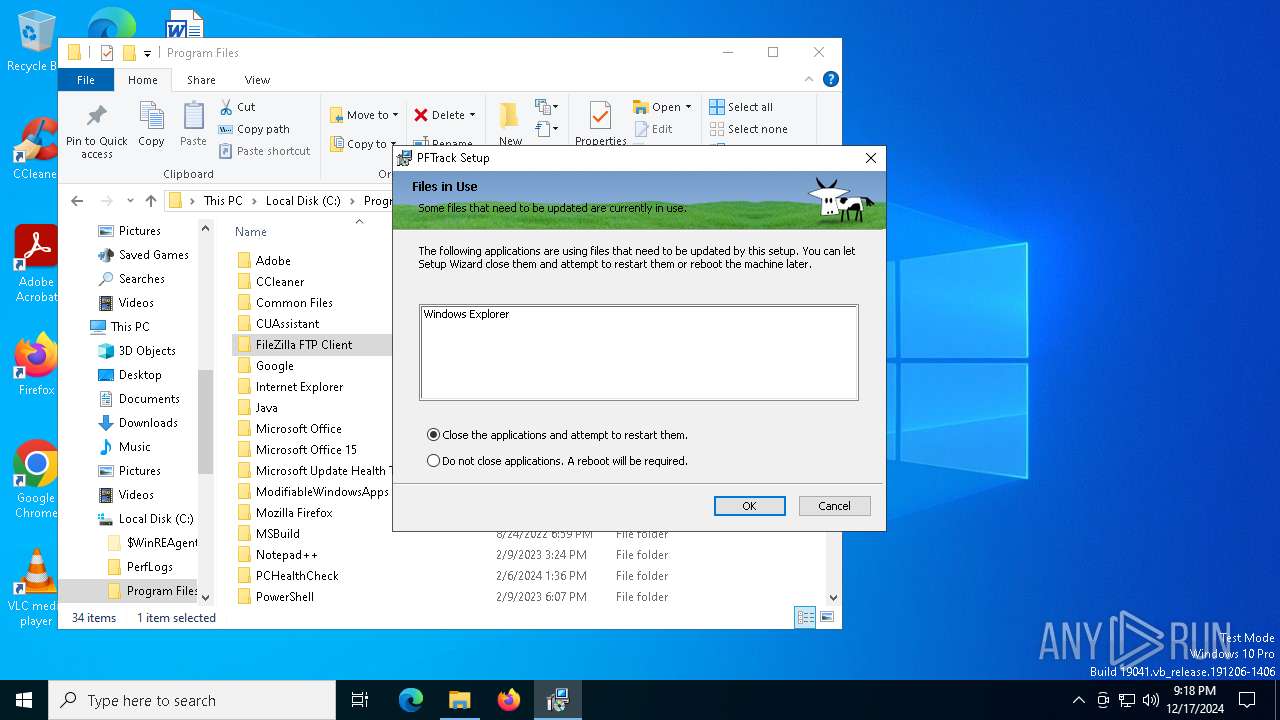Click Edit in the ribbon
1280x720 pixels.
coord(653,129)
